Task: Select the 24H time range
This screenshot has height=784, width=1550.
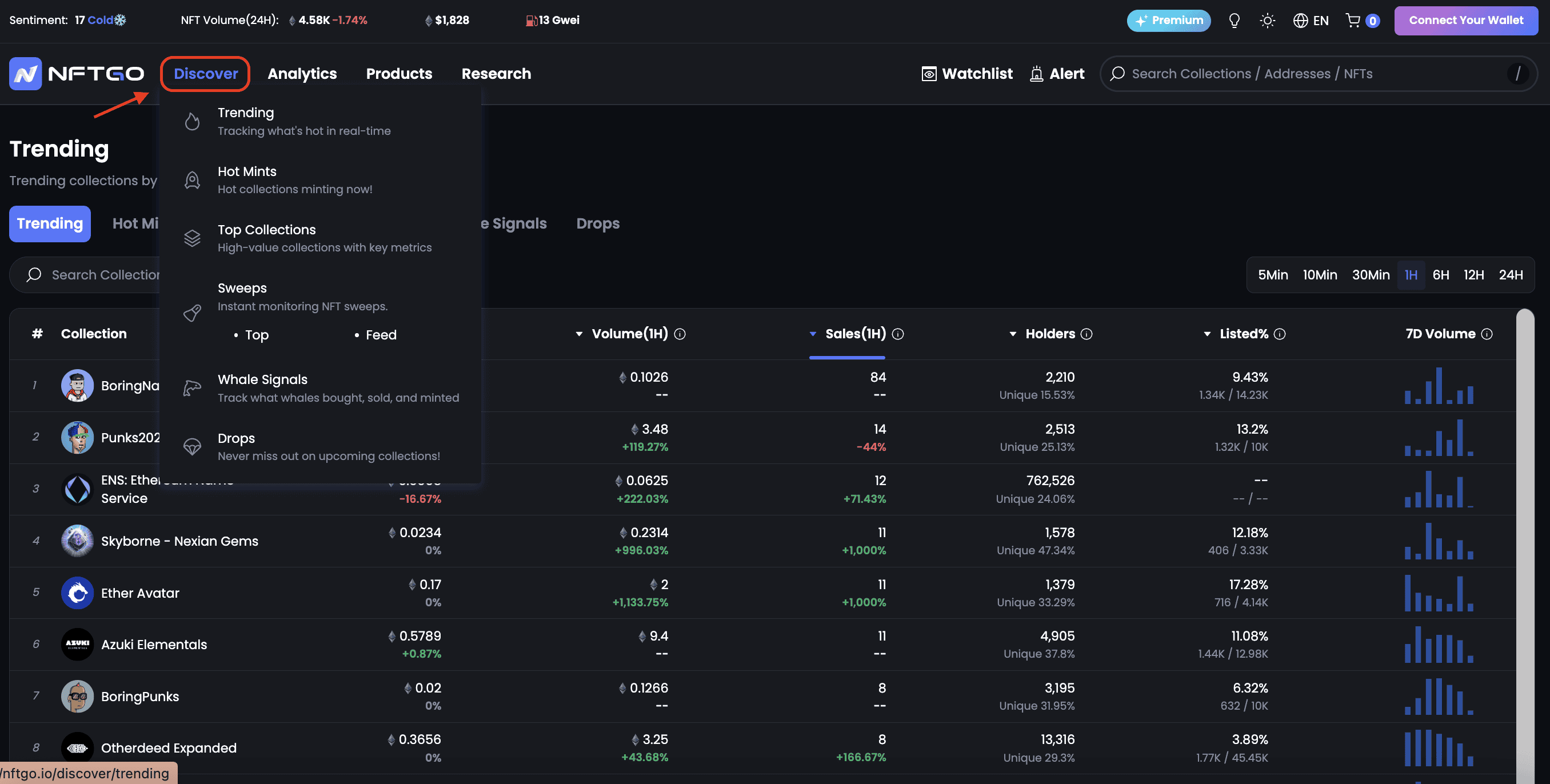Action: (x=1511, y=275)
